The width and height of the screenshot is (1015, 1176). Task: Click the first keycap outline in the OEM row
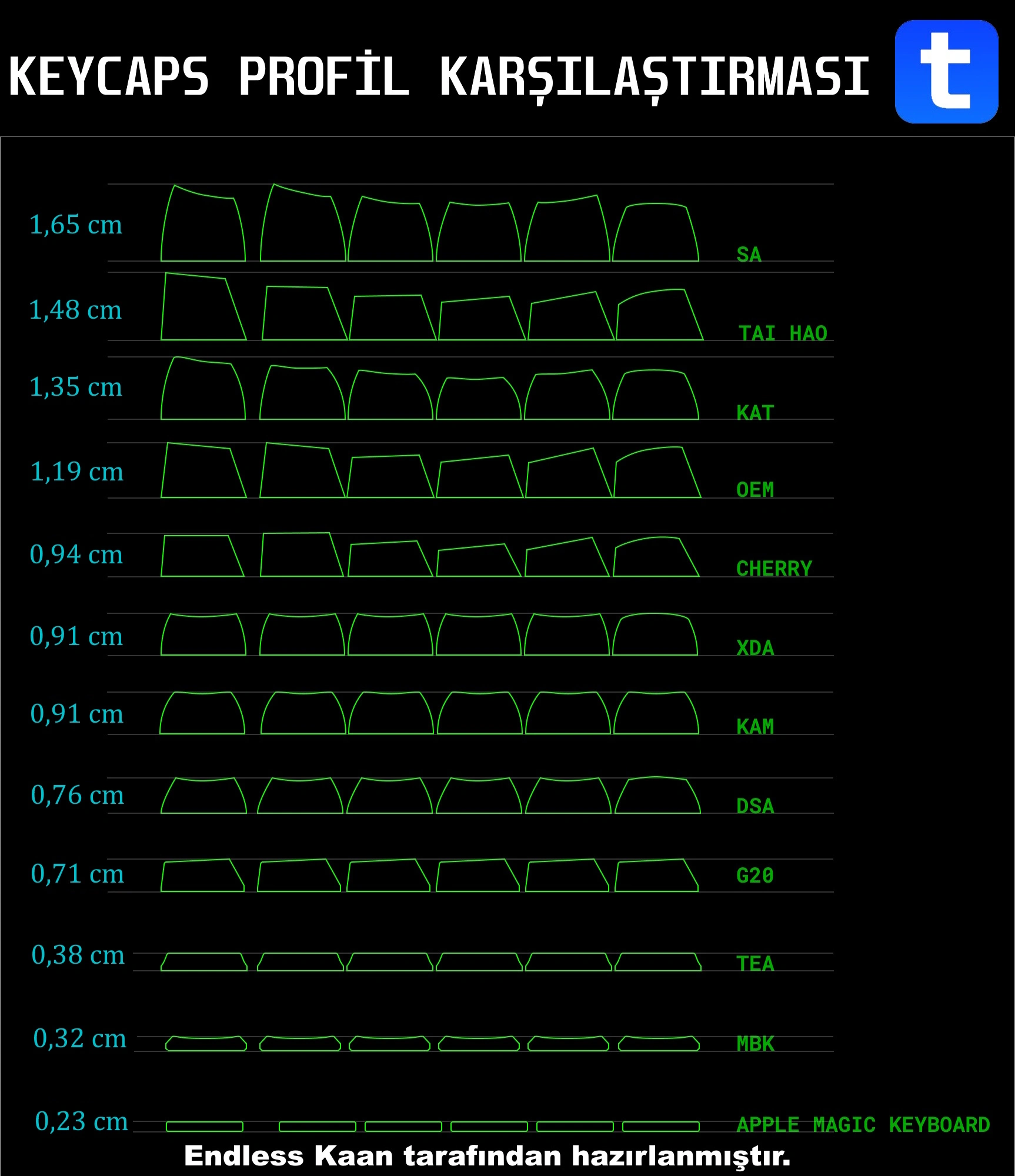(x=203, y=470)
